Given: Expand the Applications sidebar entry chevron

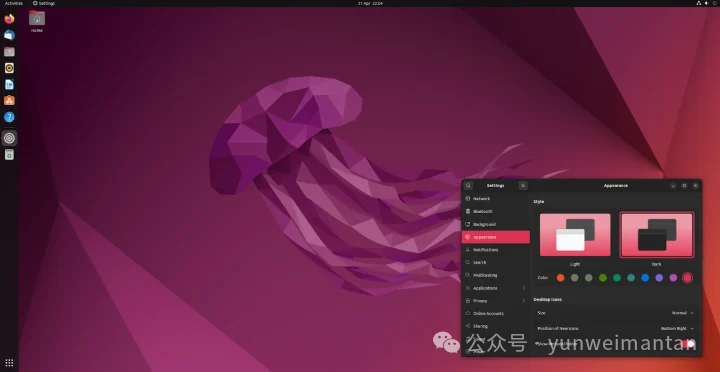Looking at the screenshot, I should click(524, 288).
